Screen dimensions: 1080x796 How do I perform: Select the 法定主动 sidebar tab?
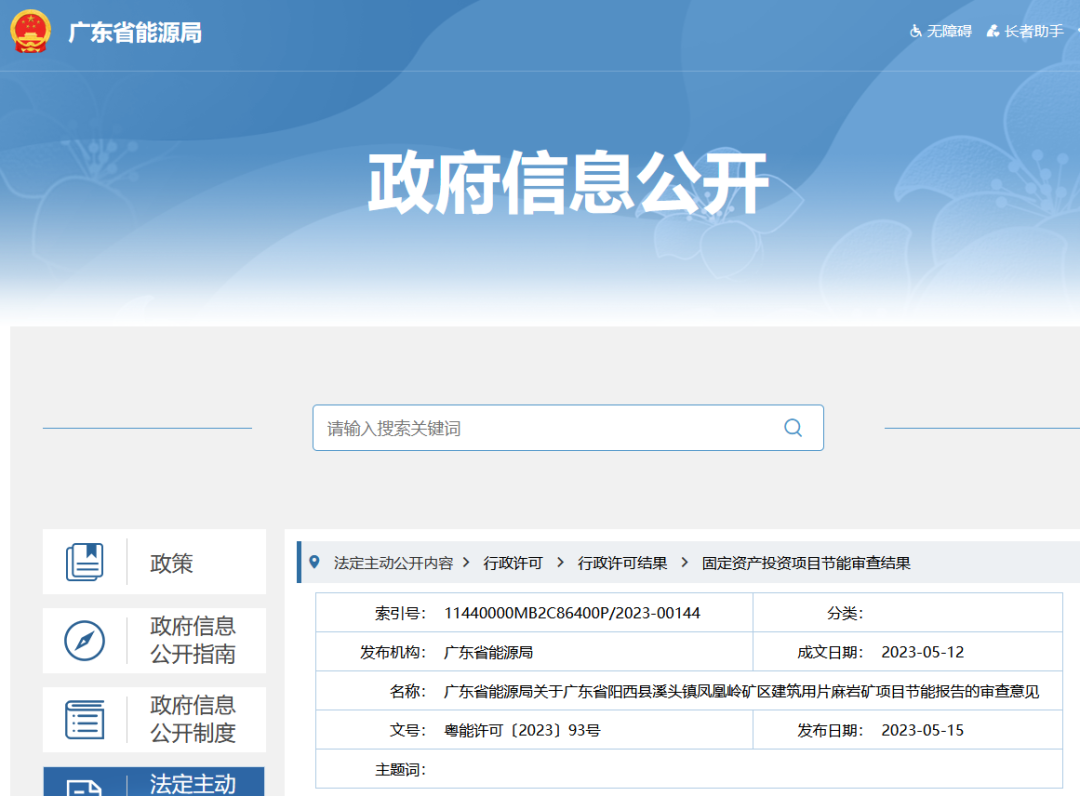click(x=192, y=783)
